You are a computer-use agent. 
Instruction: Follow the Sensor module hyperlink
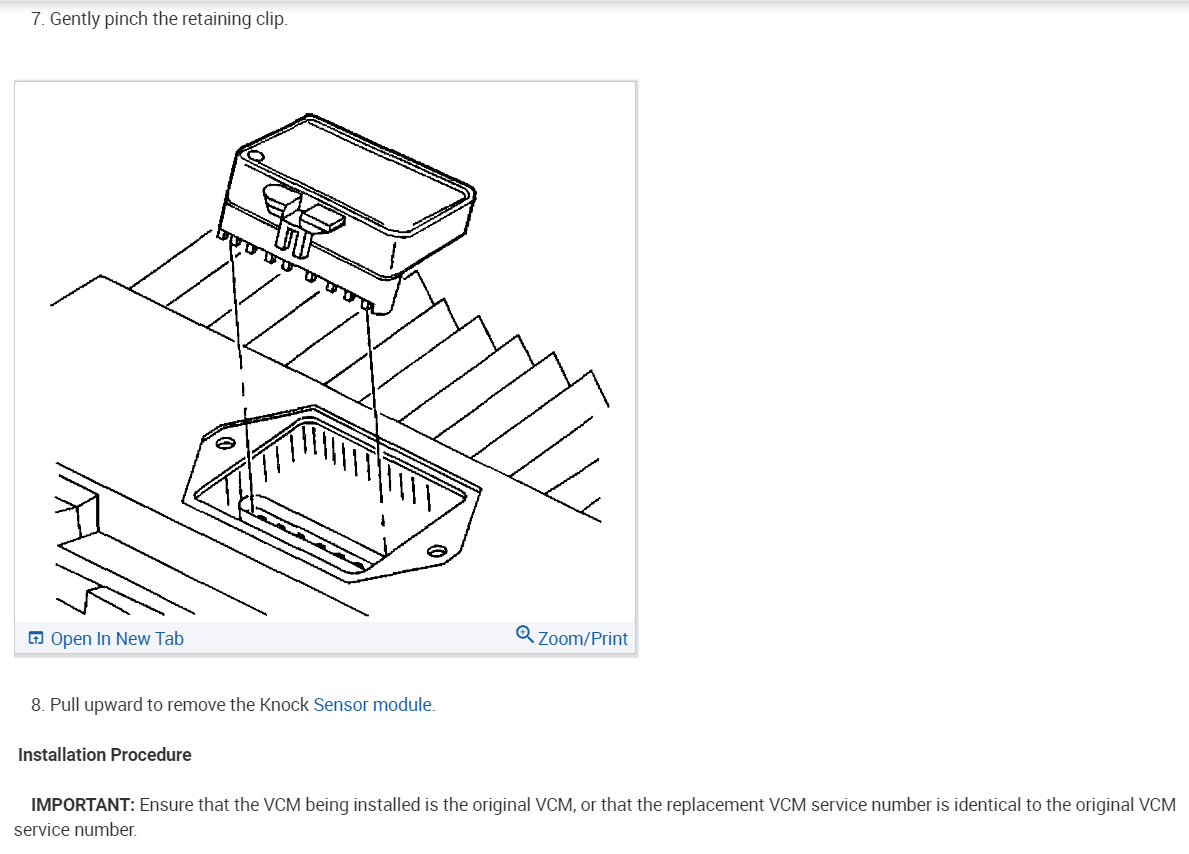[372, 705]
